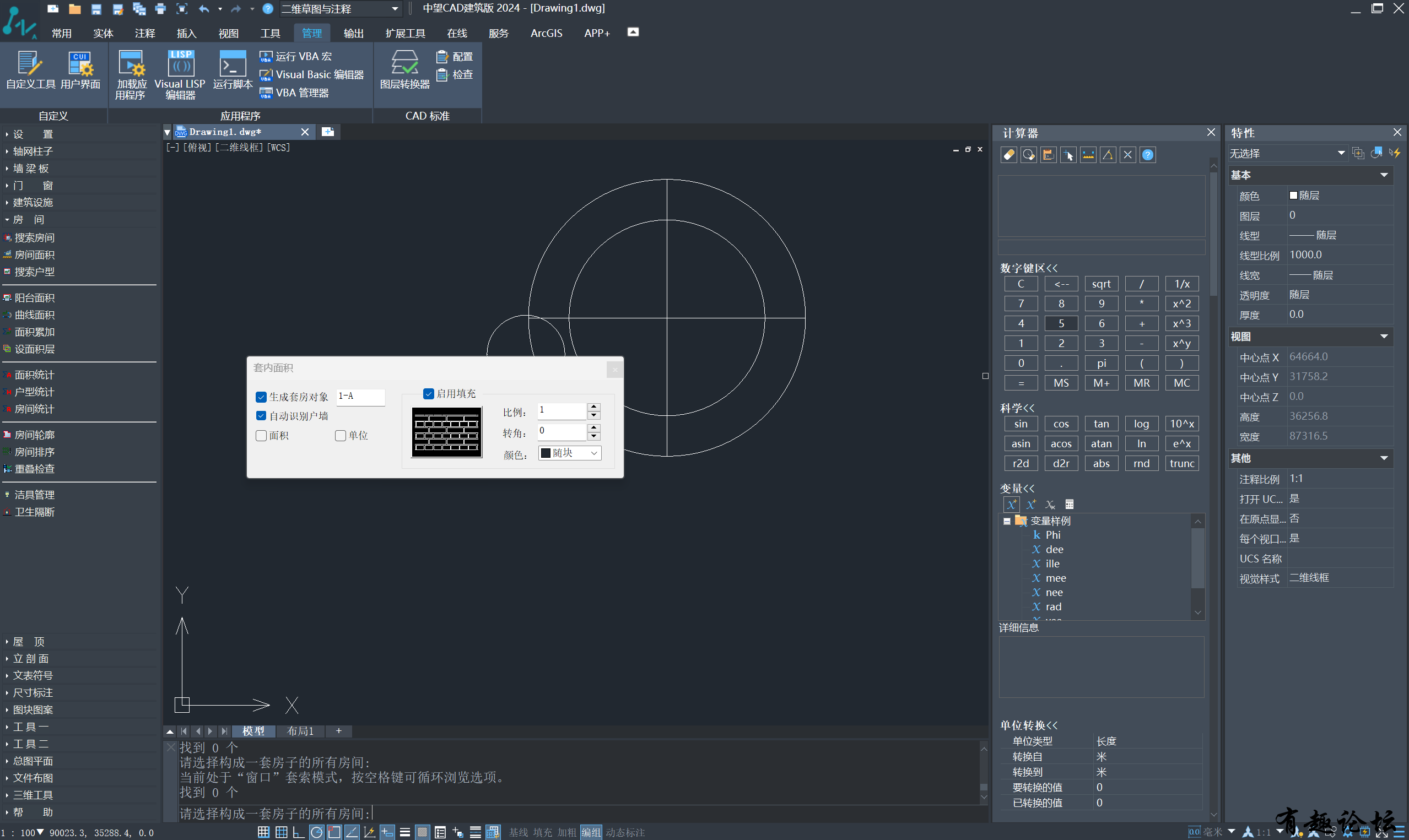Open VBA 管理器

(x=294, y=93)
